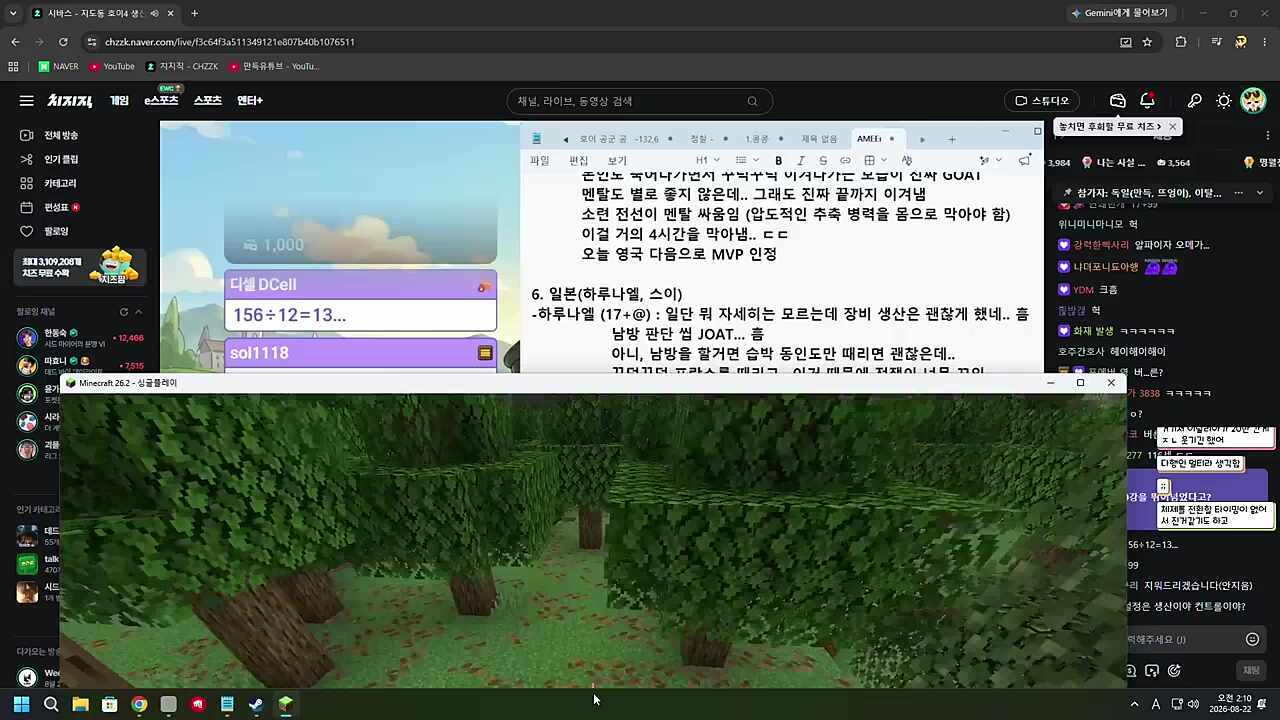Show hidden system tray icons
1280x720 pixels.
tap(1134, 704)
